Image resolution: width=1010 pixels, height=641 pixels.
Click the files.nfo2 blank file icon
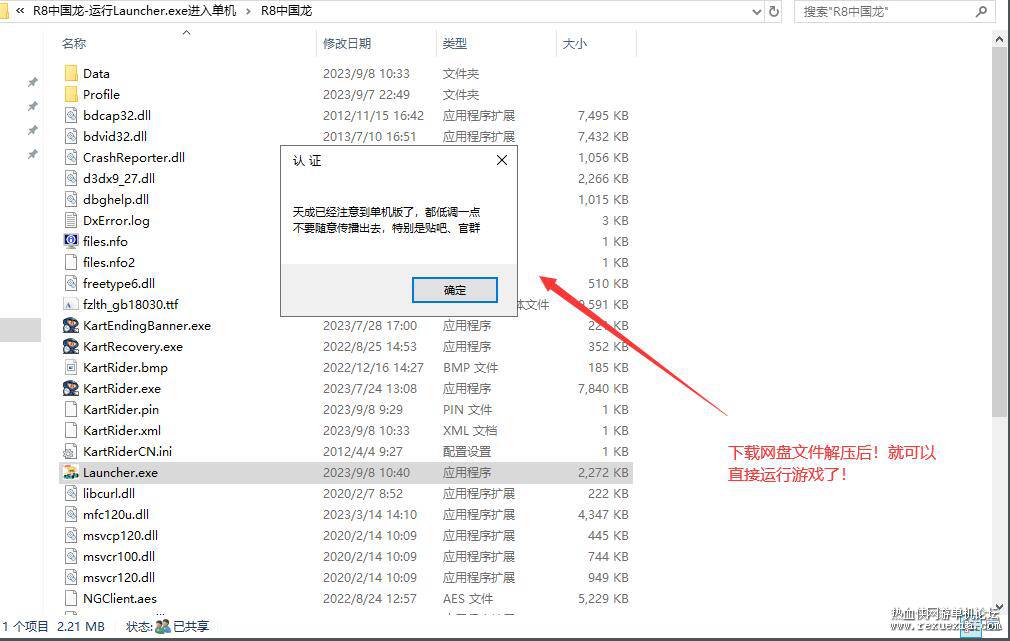click(71, 262)
